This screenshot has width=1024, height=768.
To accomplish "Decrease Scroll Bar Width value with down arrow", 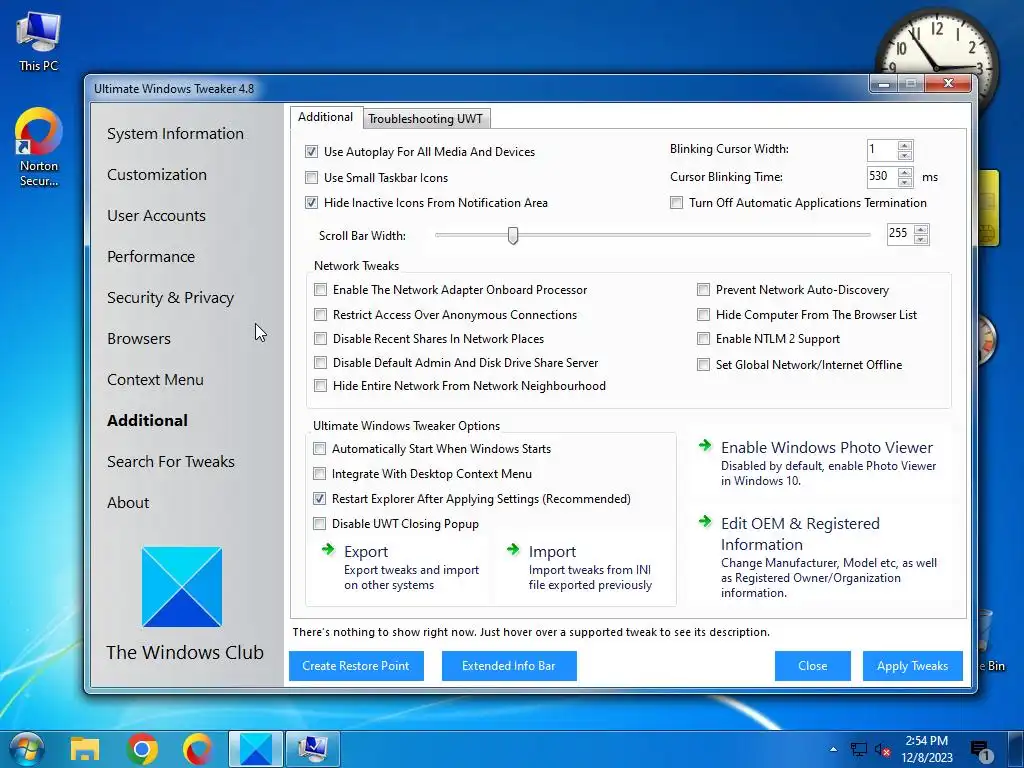I will click(921, 239).
